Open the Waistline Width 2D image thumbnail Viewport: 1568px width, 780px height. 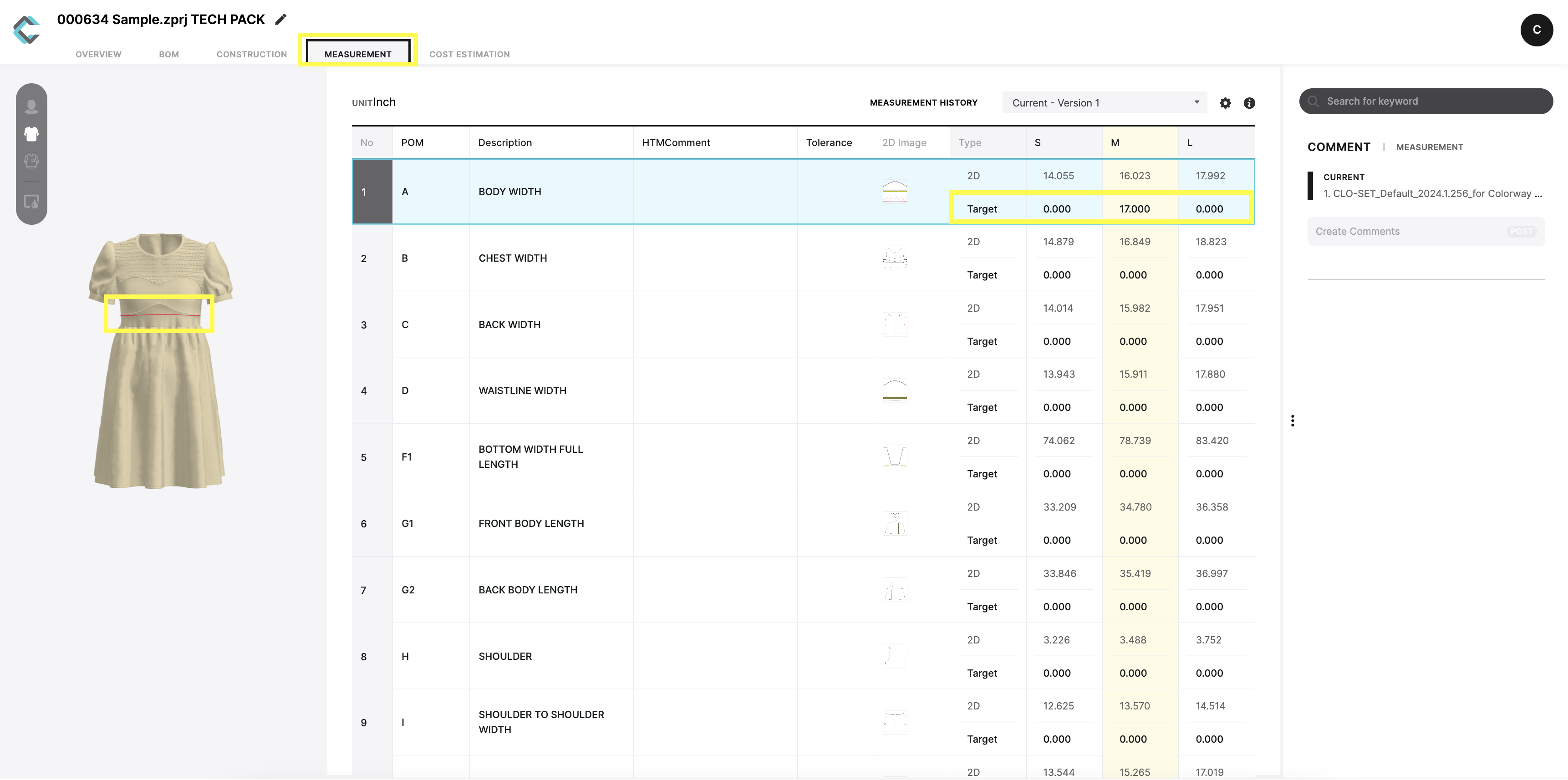[x=895, y=390]
